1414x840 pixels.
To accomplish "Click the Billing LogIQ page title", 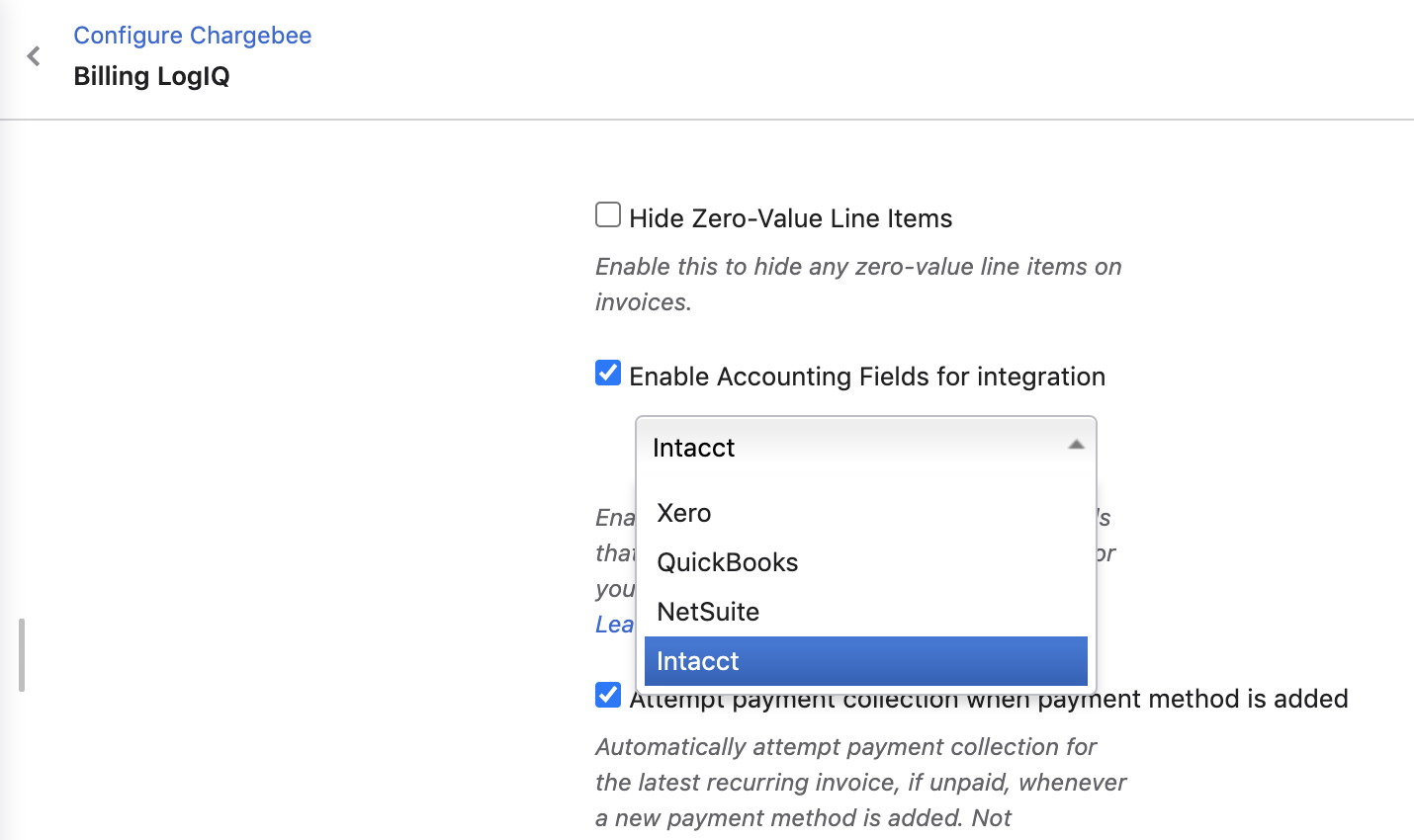I will pyautogui.click(x=151, y=76).
